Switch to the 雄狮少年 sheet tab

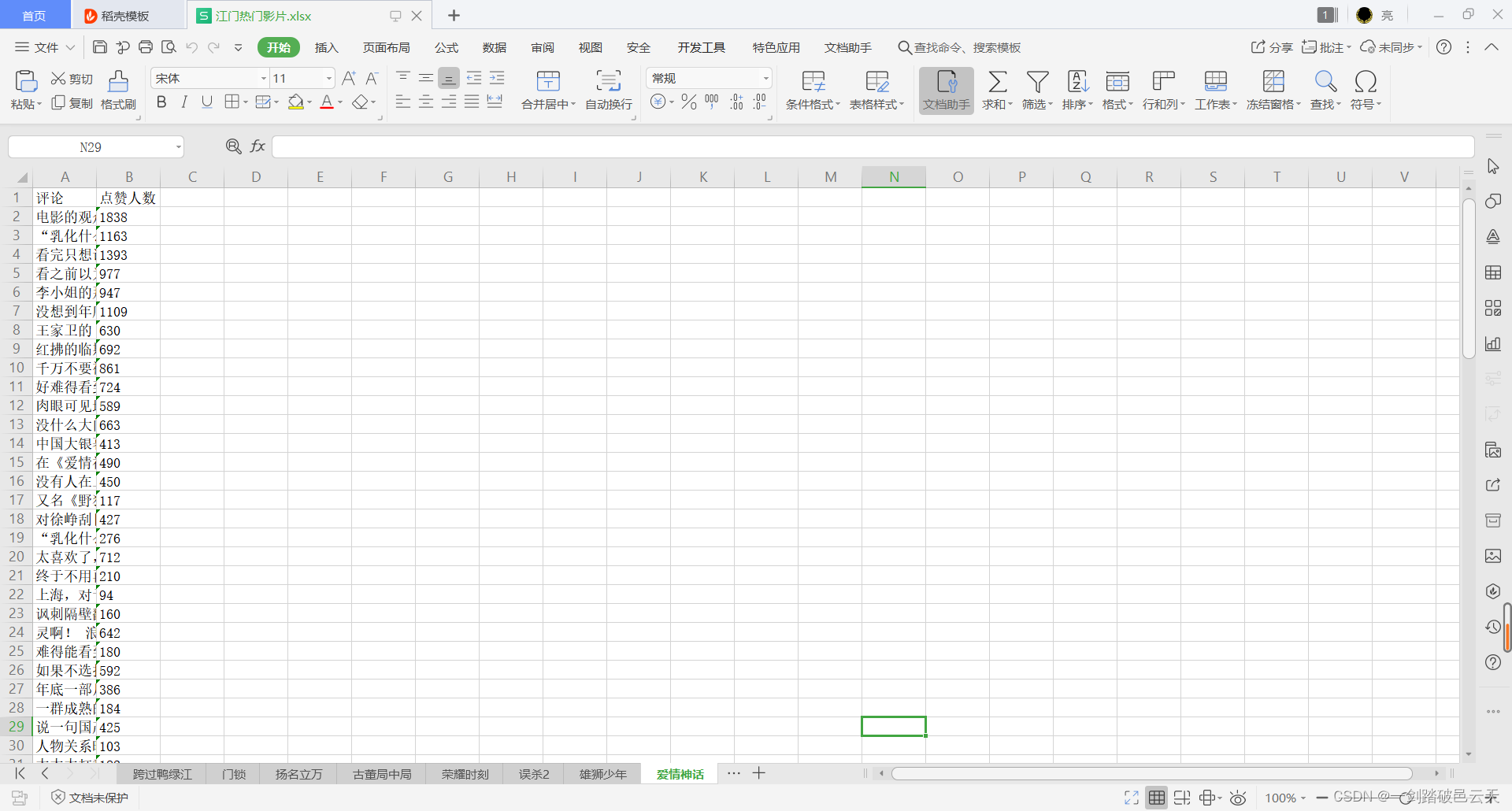point(603,774)
